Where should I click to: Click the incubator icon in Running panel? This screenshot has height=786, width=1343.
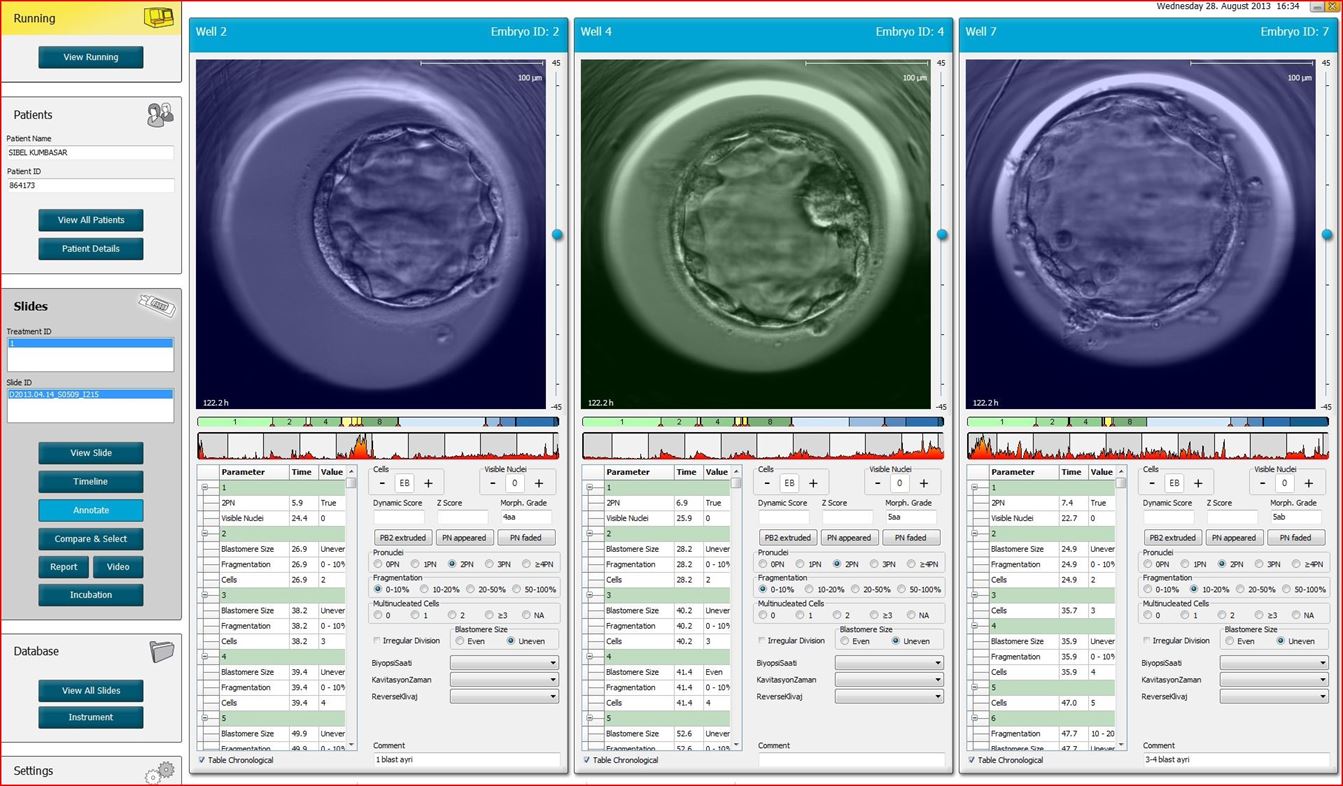tap(158, 17)
